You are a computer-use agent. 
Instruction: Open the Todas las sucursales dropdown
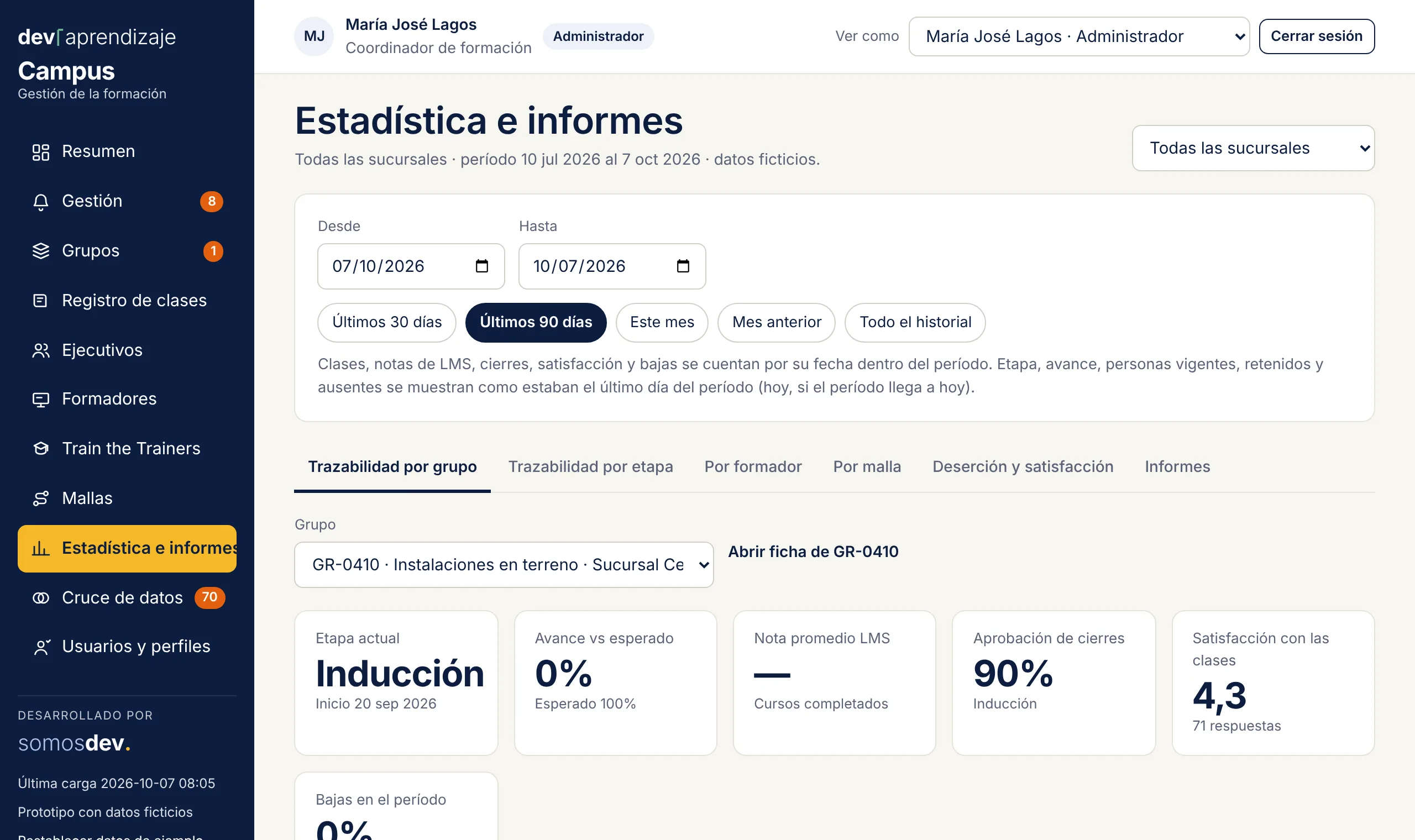point(1253,148)
